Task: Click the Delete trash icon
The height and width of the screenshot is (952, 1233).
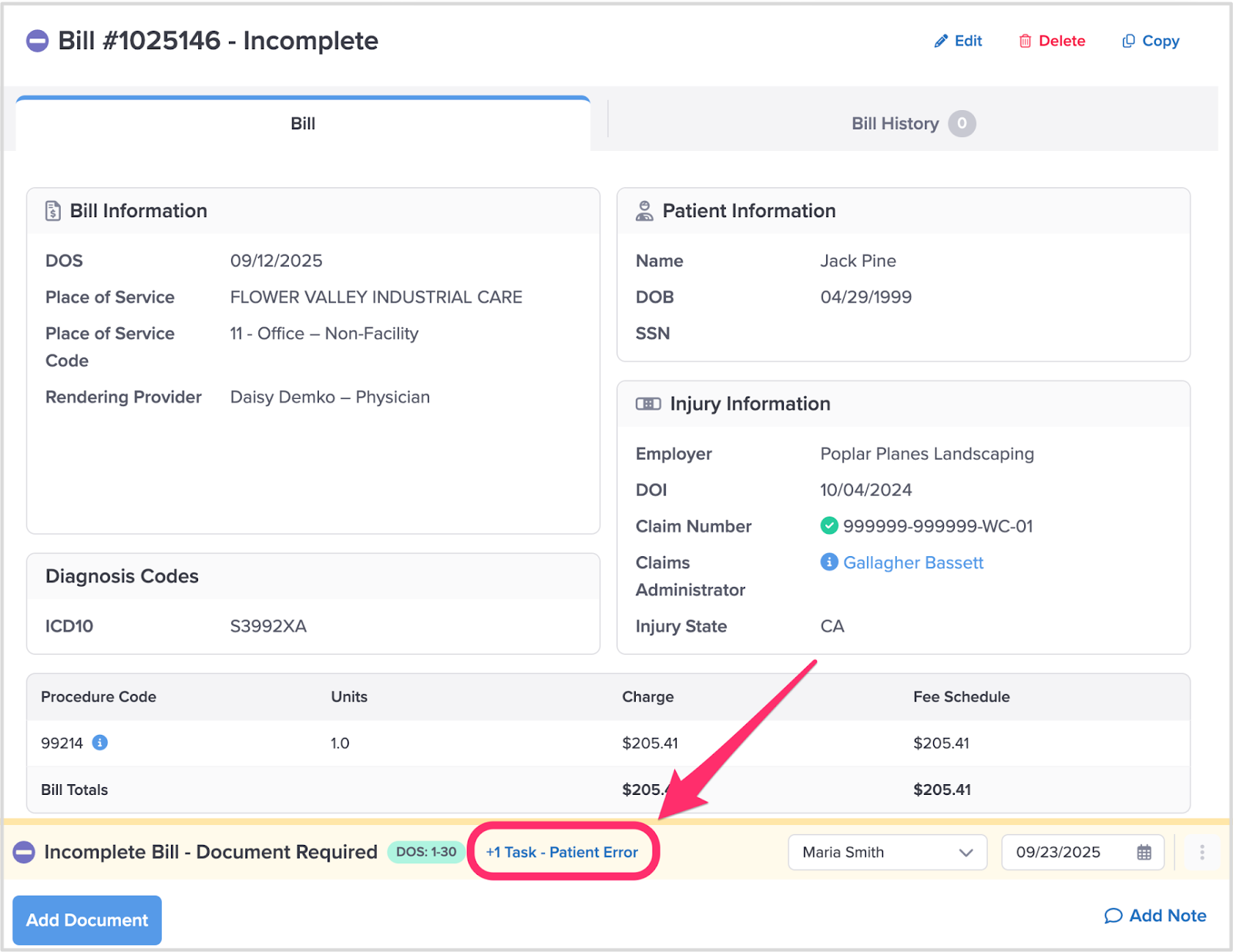Action: 1025,42
